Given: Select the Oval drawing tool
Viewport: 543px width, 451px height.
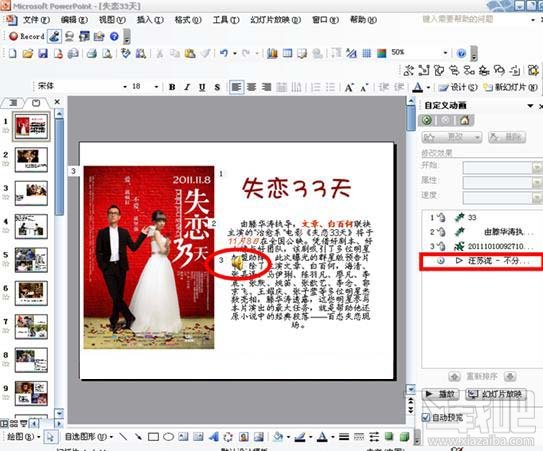Looking at the screenshot, I should [x=168, y=436].
